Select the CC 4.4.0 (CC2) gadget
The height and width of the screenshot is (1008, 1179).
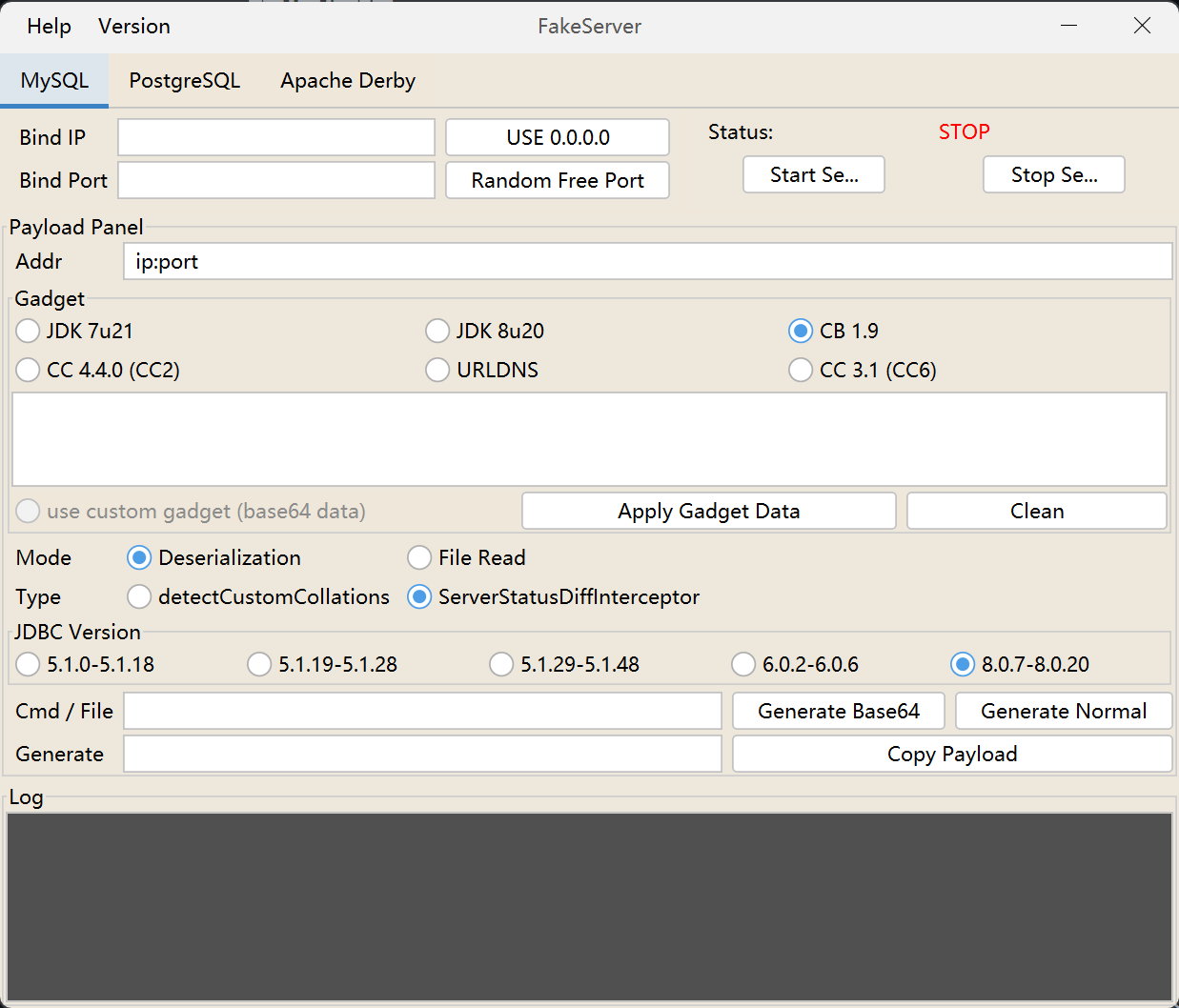tap(98, 370)
